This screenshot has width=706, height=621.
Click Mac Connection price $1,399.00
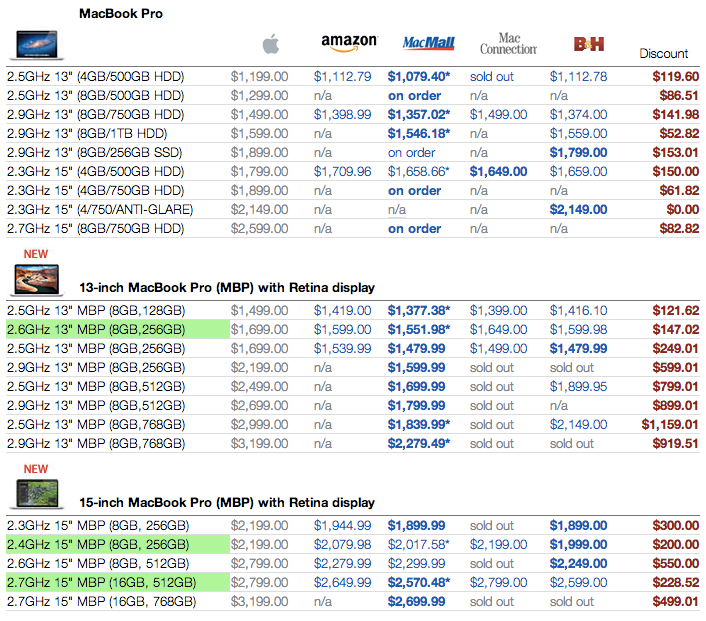[498, 311]
